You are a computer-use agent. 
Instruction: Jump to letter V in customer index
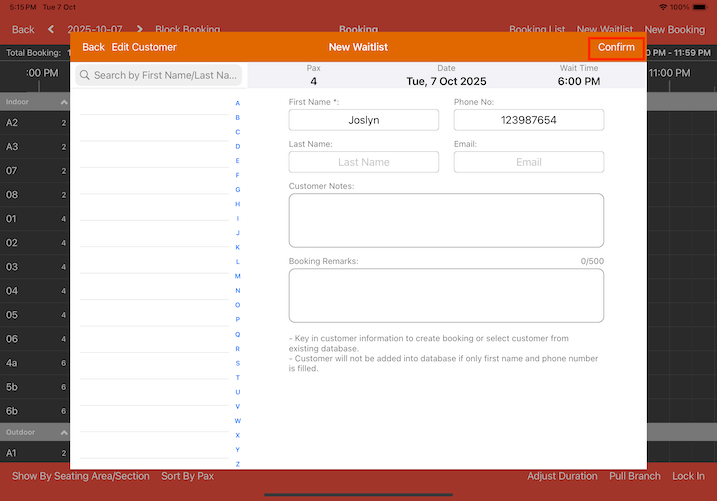pyautogui.click(x=237, y=406)
